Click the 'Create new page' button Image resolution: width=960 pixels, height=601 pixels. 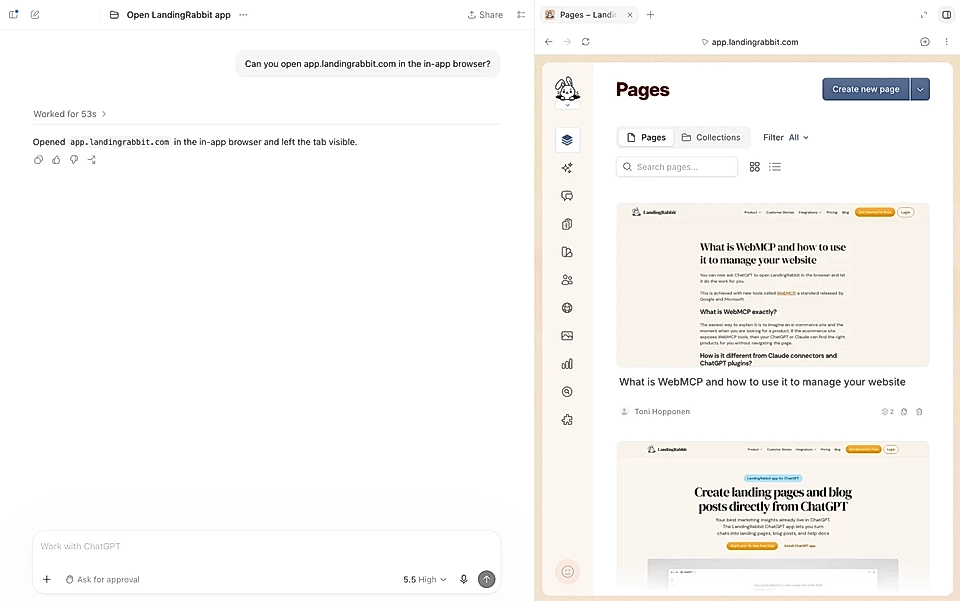(x=866, y=89)
